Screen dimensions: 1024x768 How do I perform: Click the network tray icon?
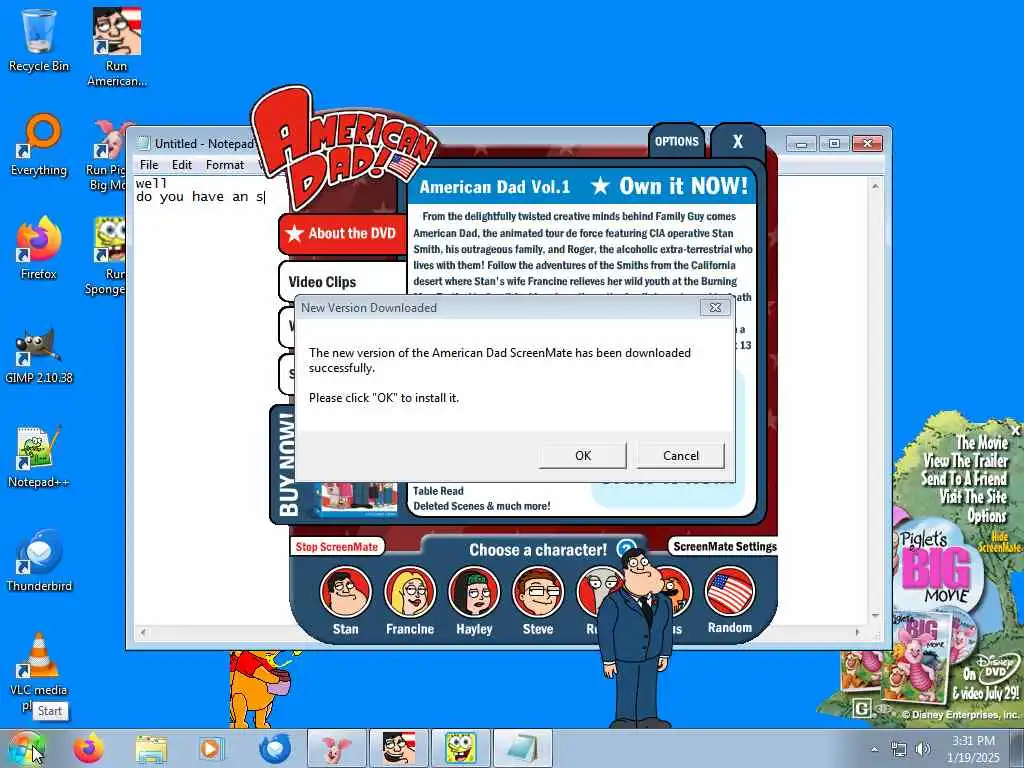tap(899, 749)
